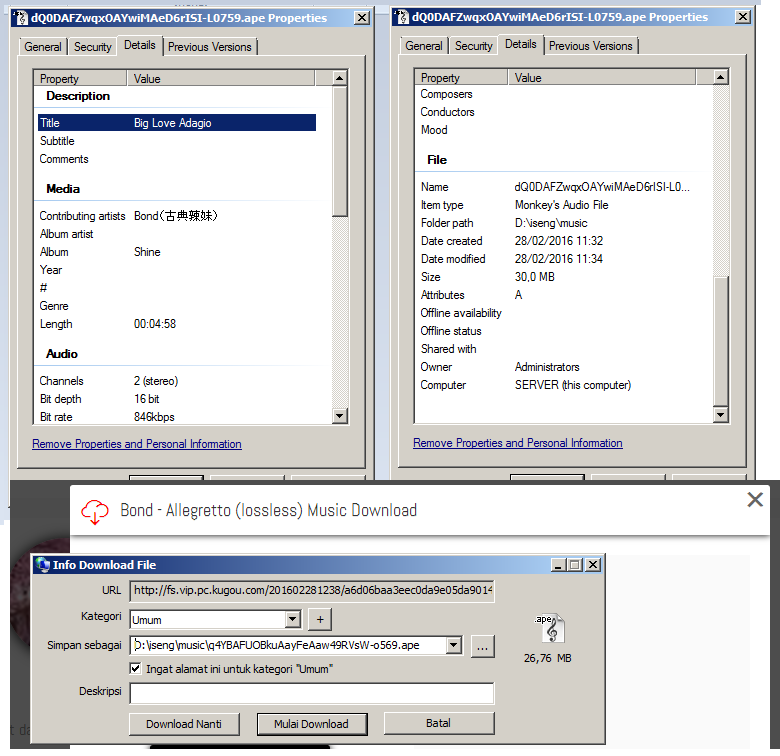The height and width of the screenshot is (756, 780).
Task: Click the Mulai Download button
Action: [x=312, y=724]
